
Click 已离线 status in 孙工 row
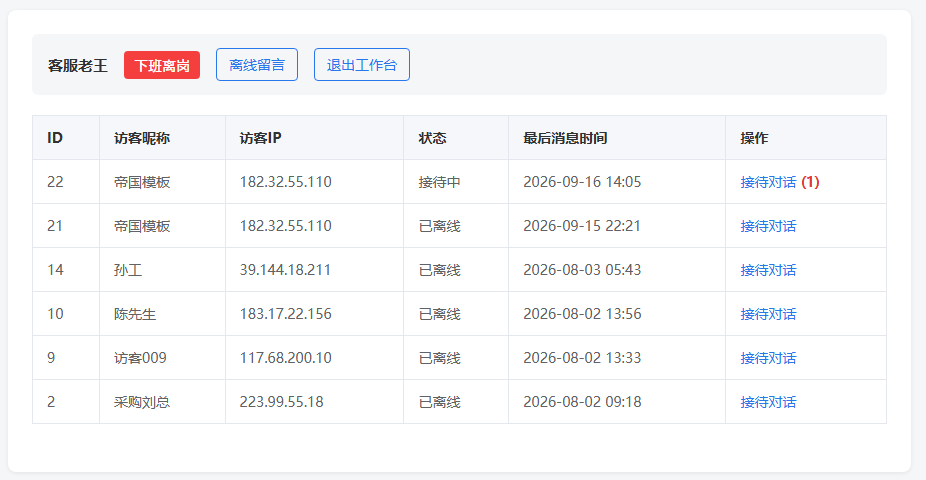[x=439, y=270]
